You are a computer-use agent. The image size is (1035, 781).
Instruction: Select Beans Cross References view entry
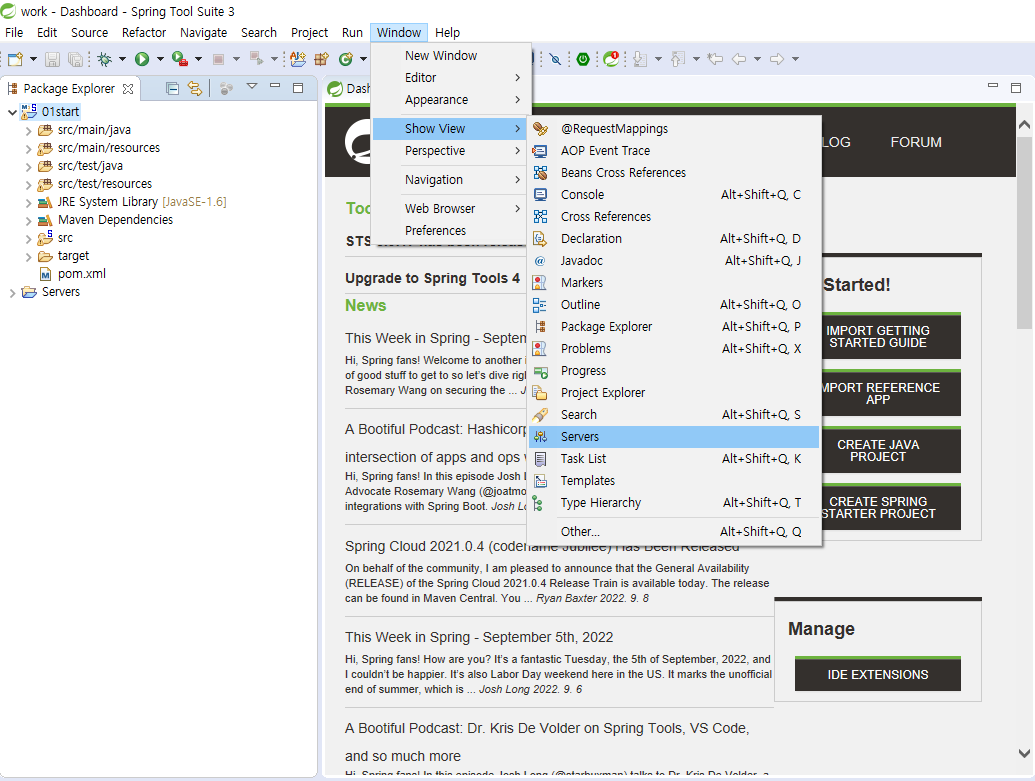[x=674, y=173]
